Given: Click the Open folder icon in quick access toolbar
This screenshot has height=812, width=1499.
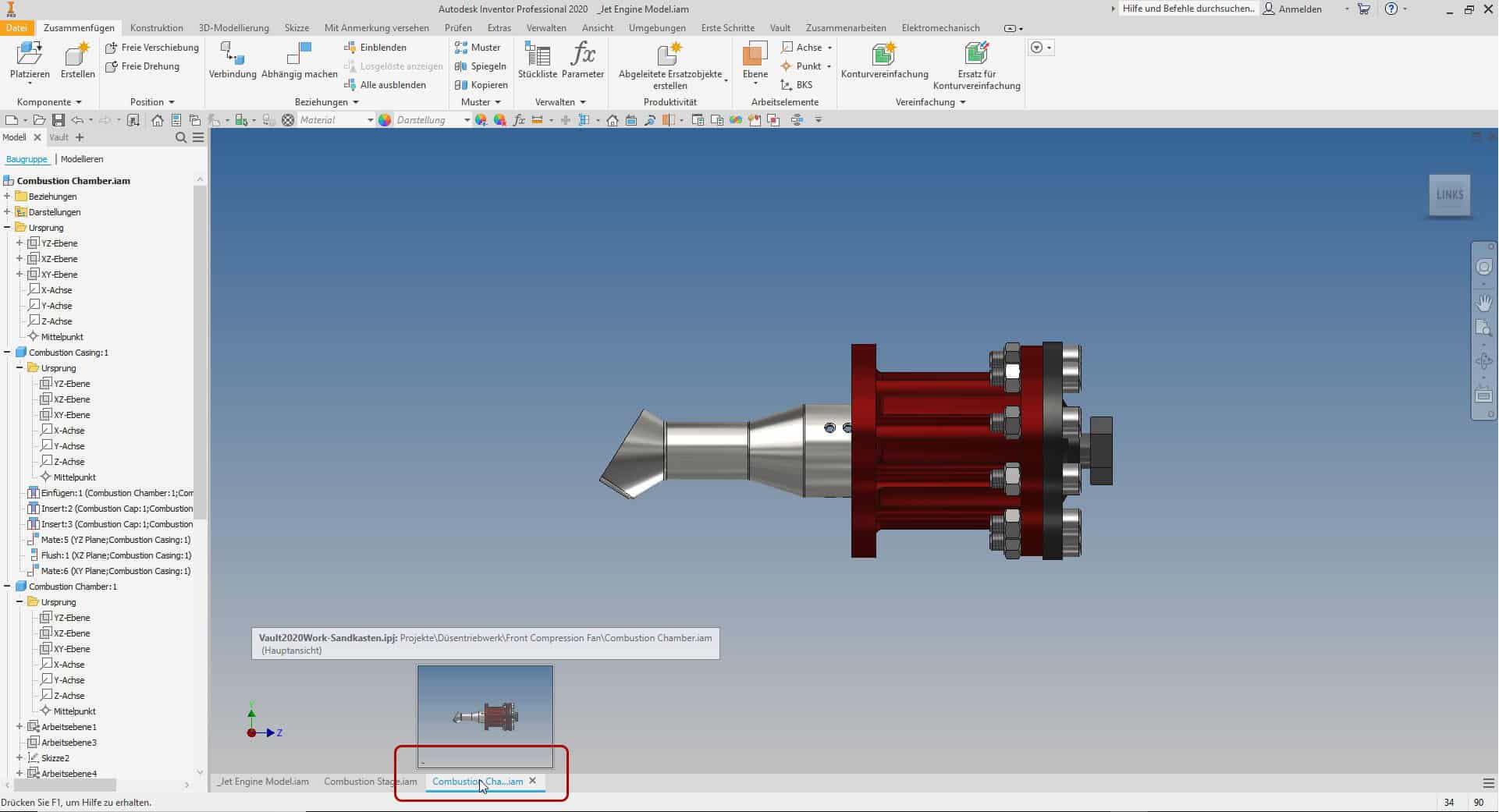Looking at the screenshot, I should point(39,120).
